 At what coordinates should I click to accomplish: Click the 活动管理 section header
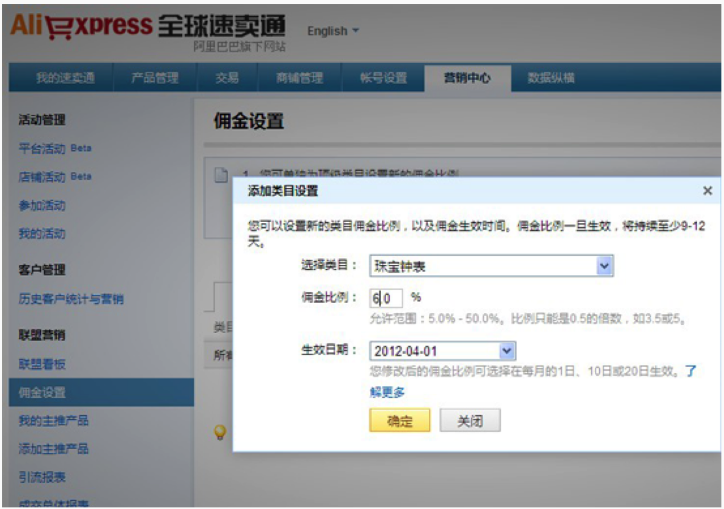[x=42, y=120]
